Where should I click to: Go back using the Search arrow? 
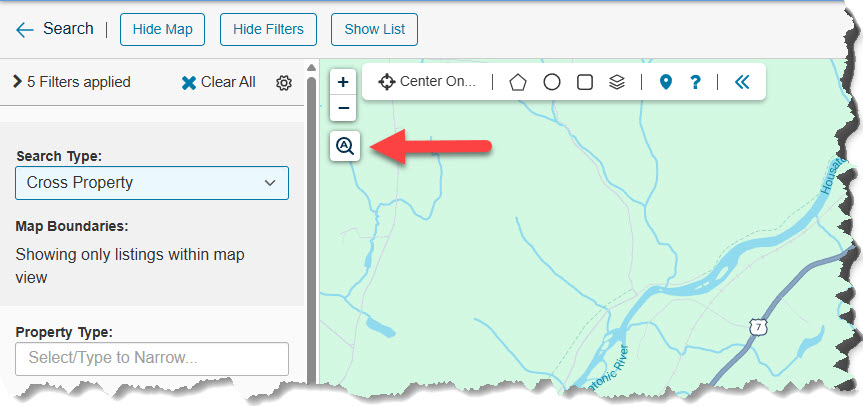pos(25,30)
